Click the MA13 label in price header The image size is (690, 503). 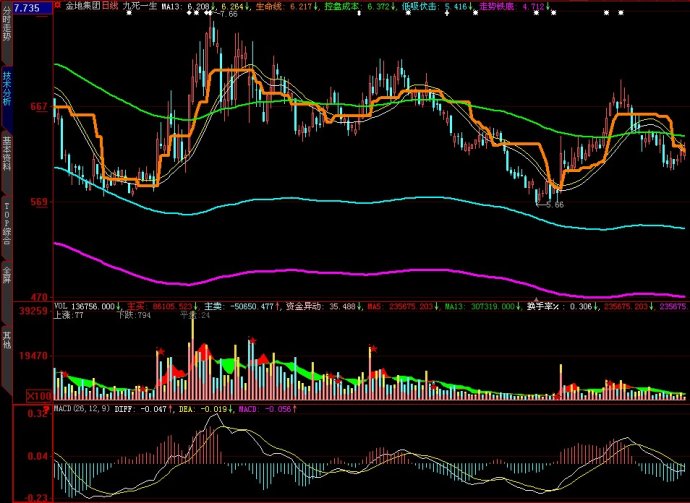click(172, 7)
